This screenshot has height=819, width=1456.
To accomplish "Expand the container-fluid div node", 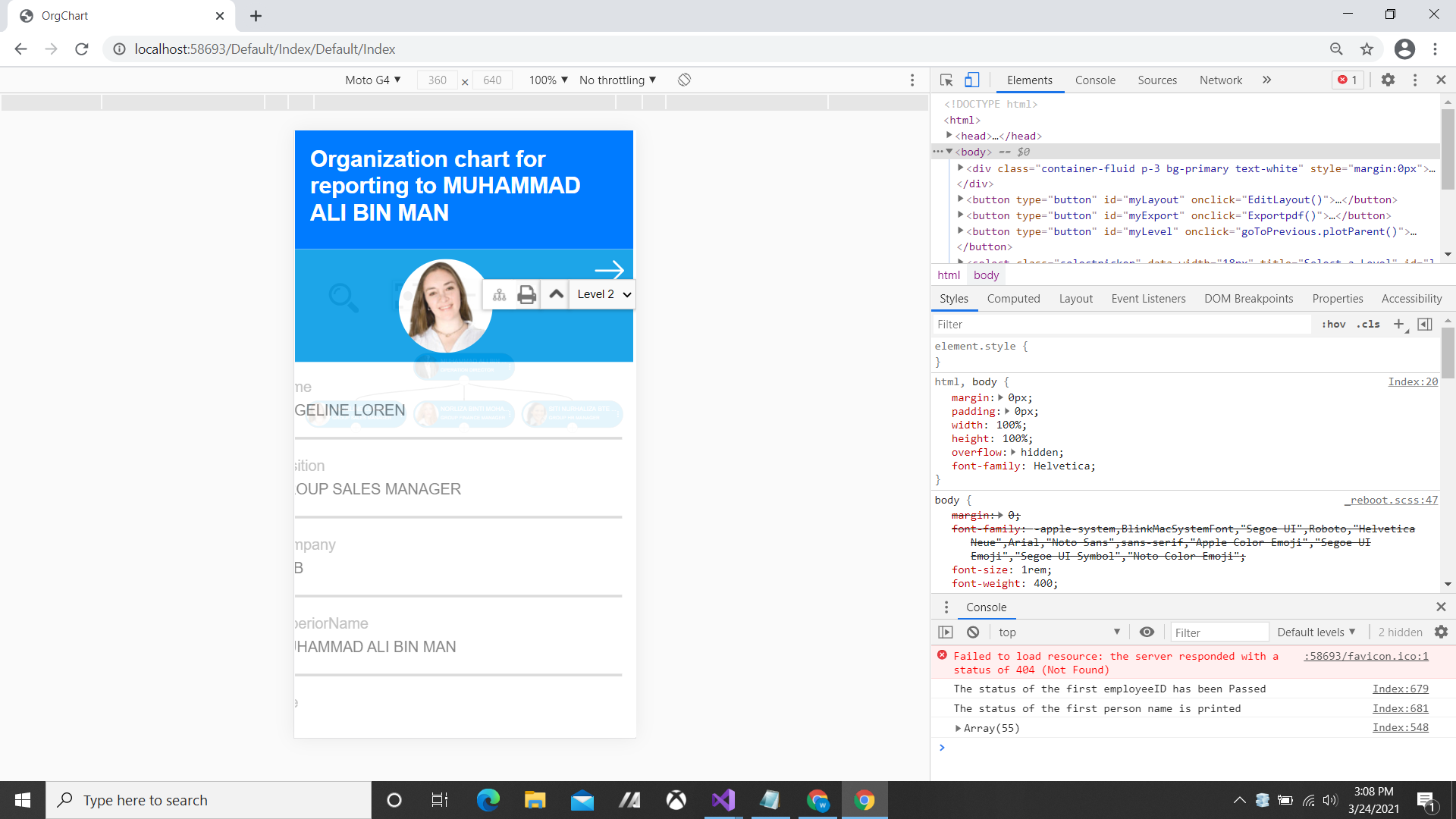I will [x=961, y=168].
